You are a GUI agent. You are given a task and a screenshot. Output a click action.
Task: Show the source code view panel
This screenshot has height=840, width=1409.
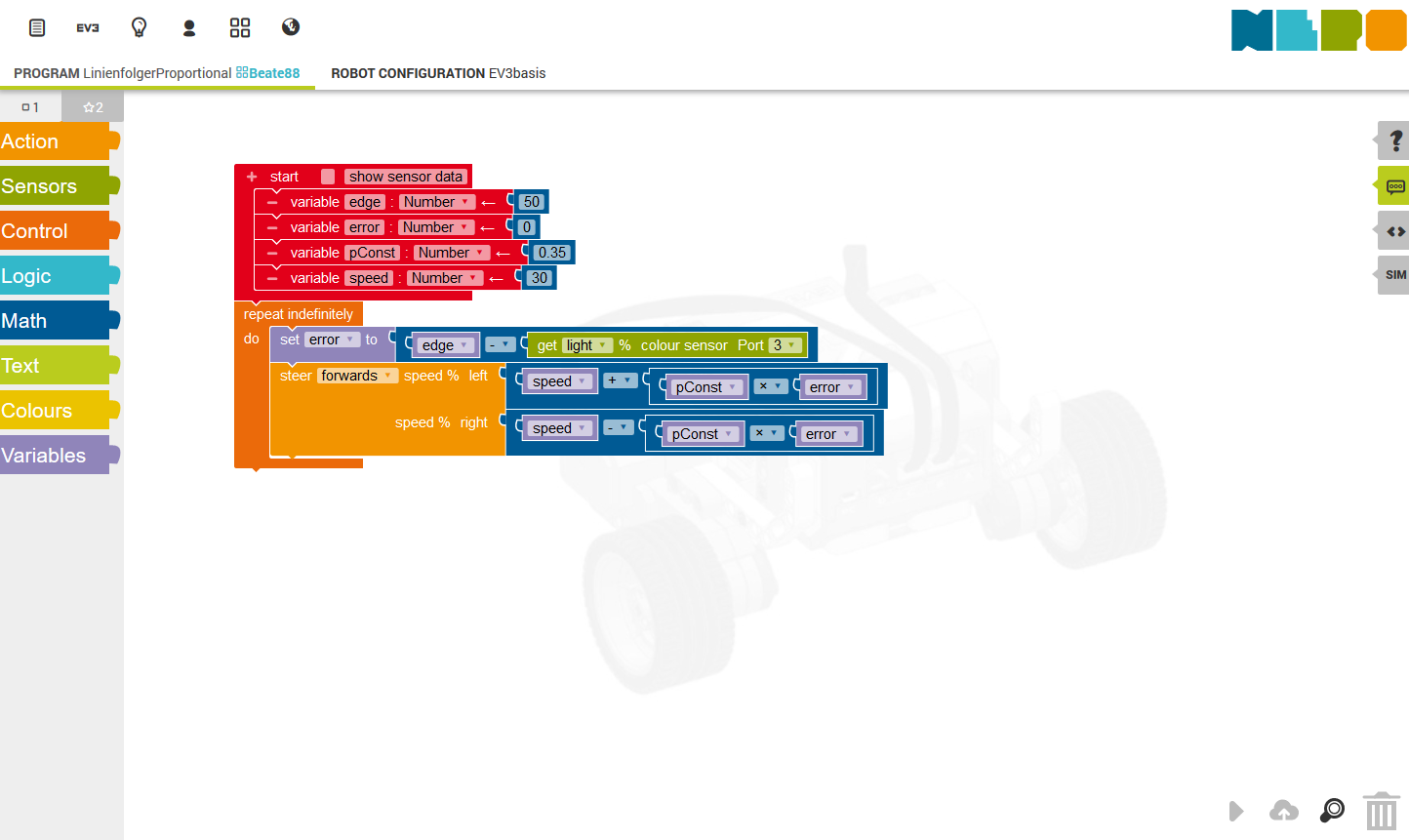1393,231
